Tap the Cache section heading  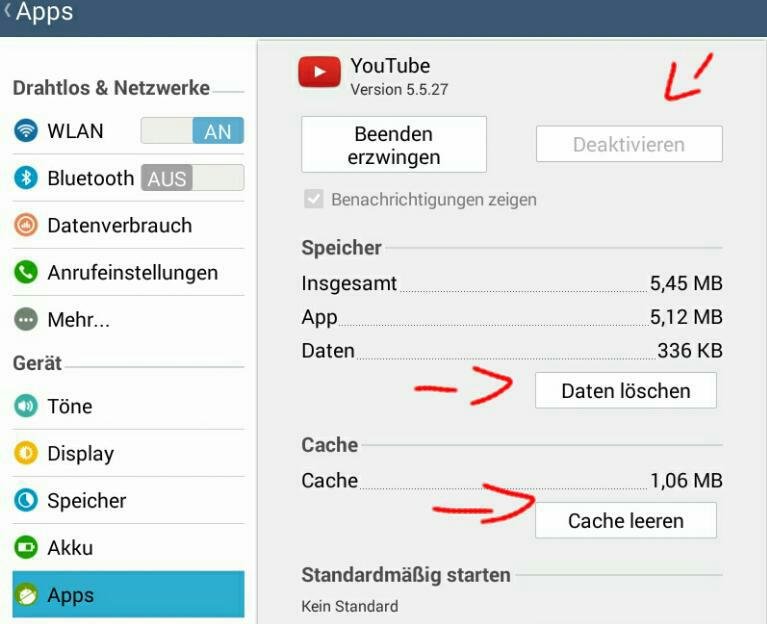330,445
